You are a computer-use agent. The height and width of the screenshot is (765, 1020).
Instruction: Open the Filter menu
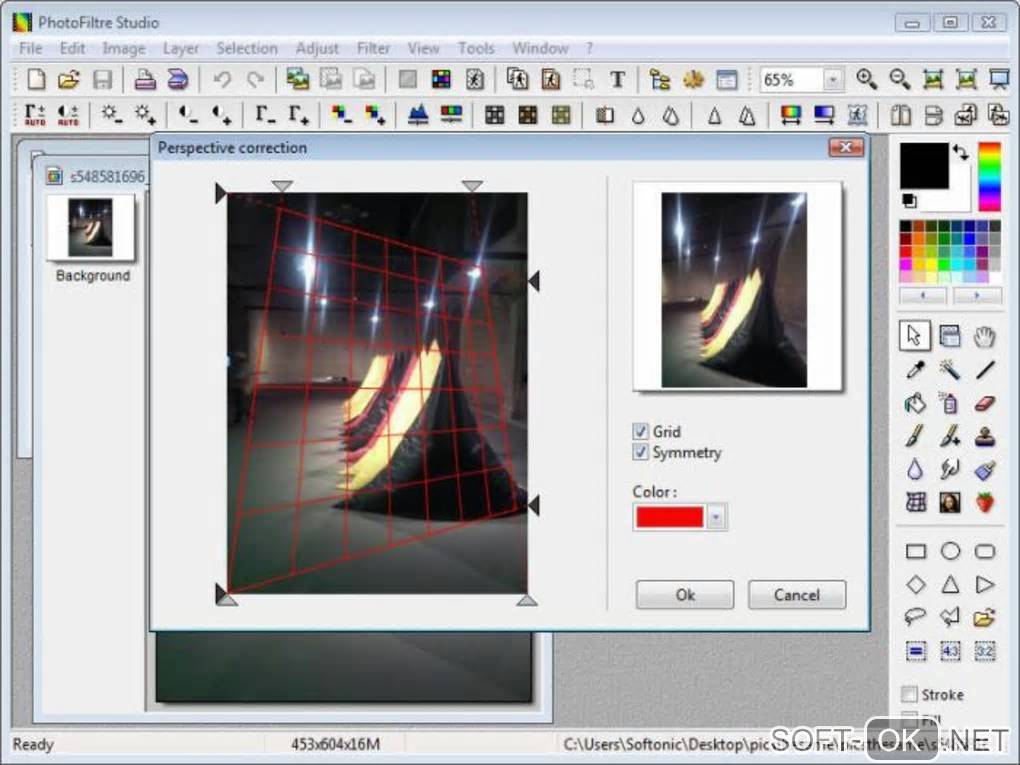coord(374,48)
